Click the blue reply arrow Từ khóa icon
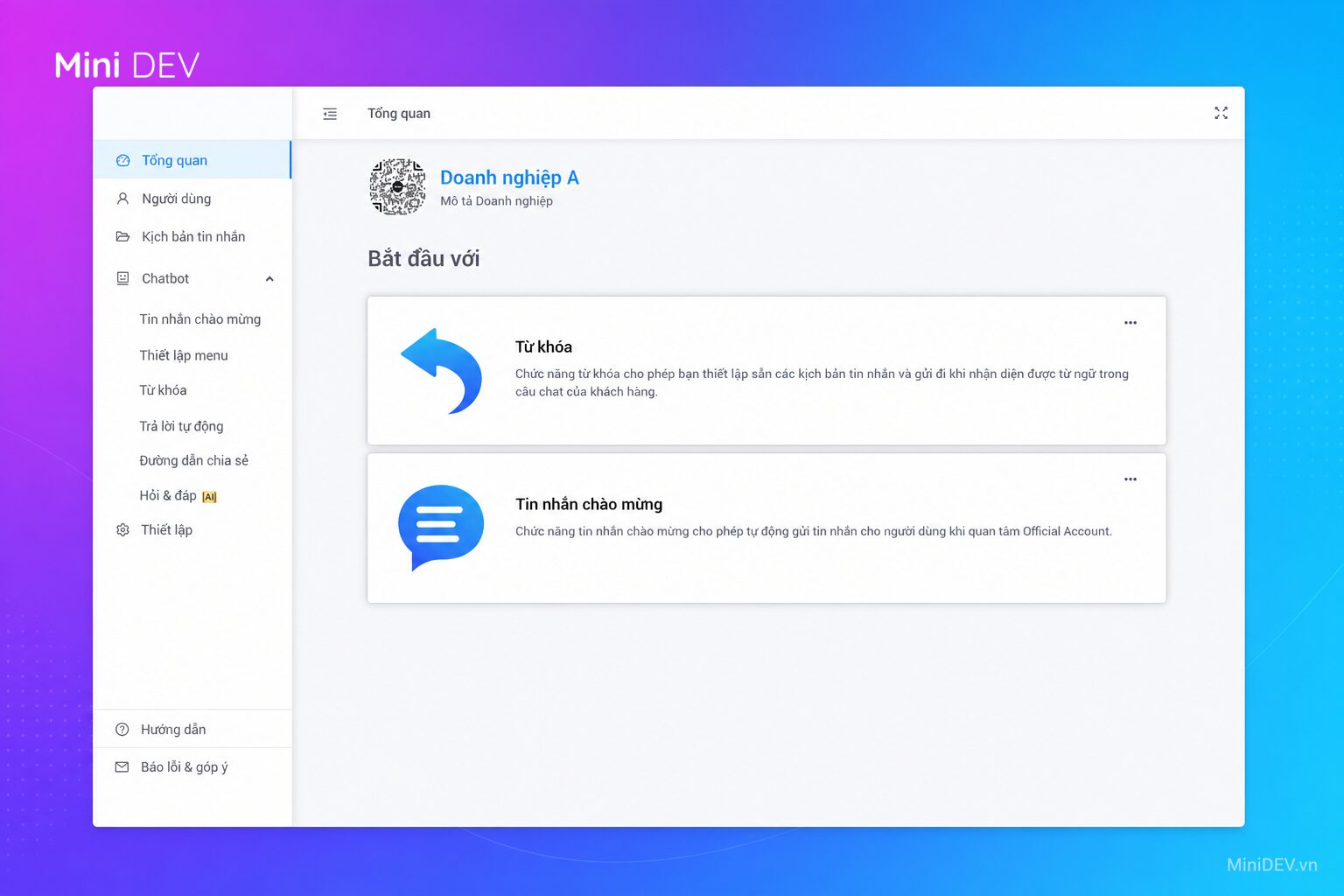 pos(441,371)
